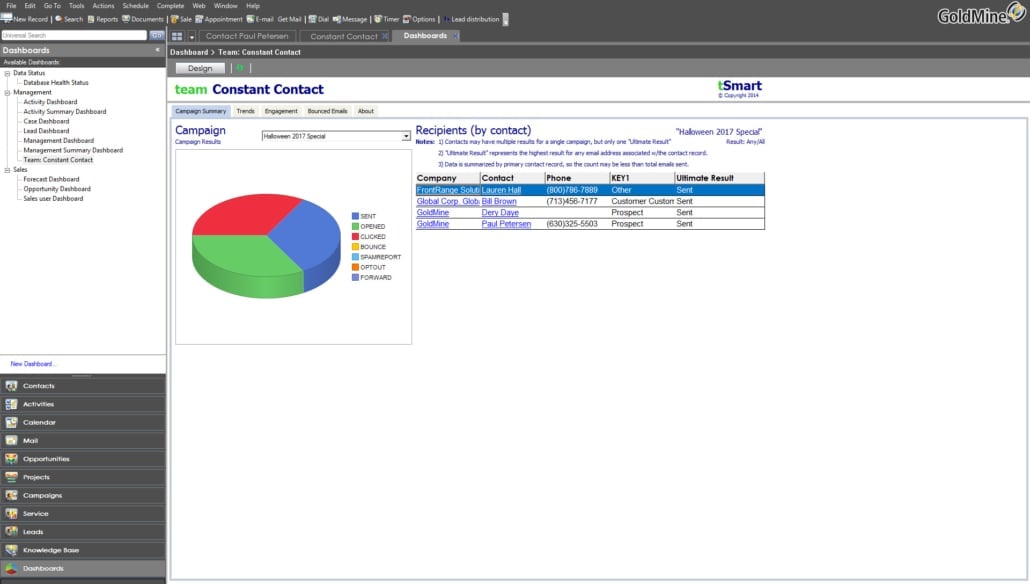Refresh the dashboard with the green icon

[x=240, y=68]
